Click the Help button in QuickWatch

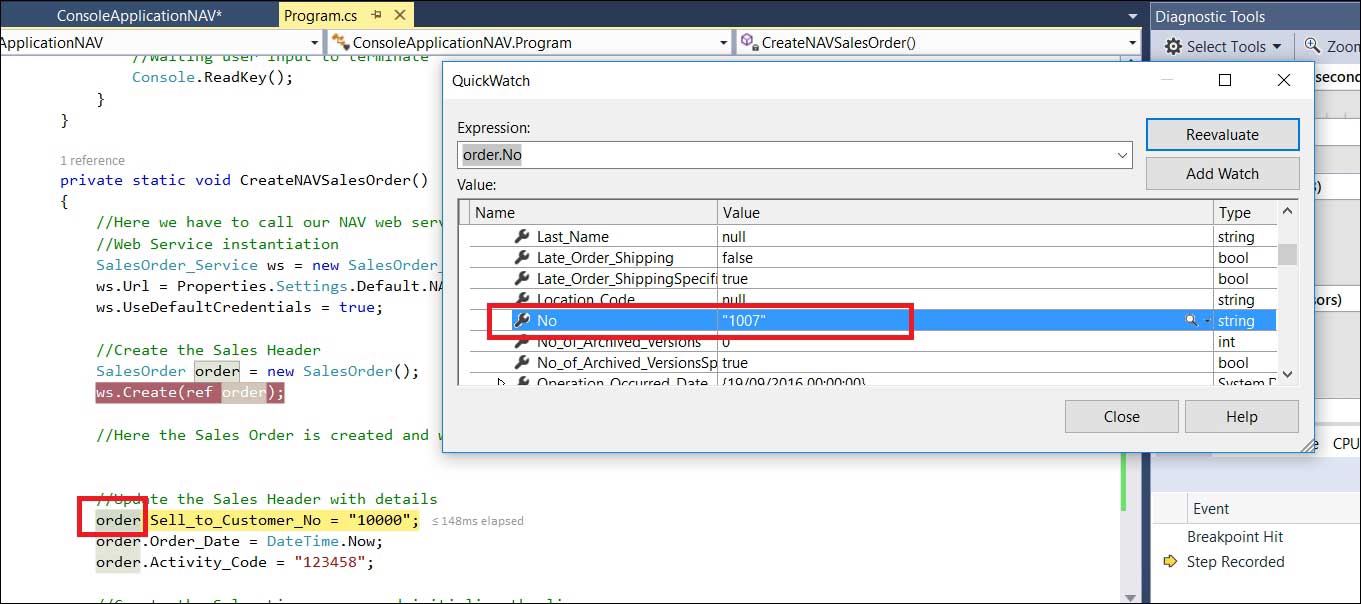pos(1241,417)
